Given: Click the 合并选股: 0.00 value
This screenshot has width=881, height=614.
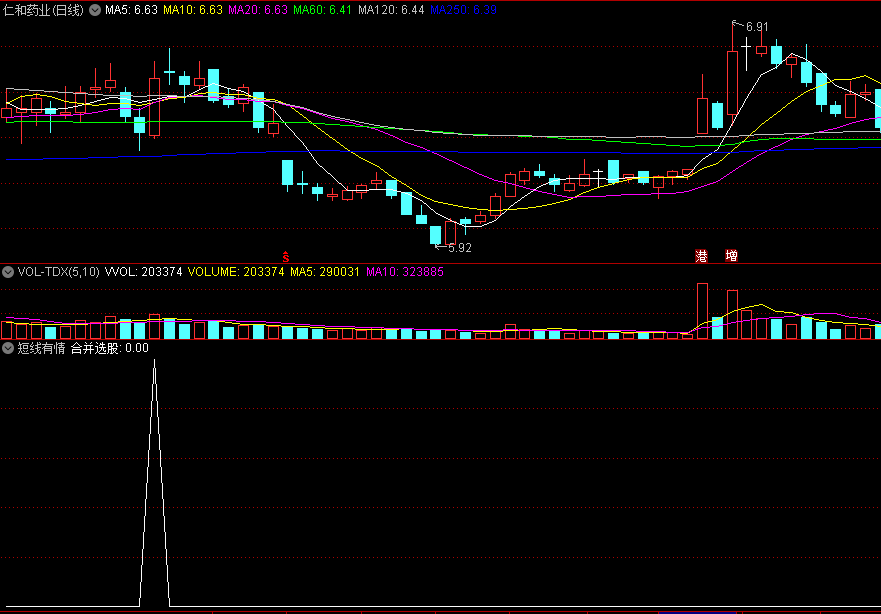Looking at the screenshot, I should coord(110,348).
